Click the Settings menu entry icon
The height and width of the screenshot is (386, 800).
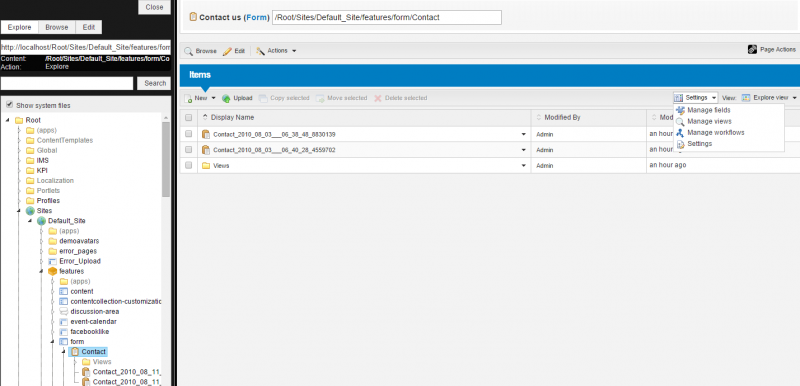click(680, 144)
